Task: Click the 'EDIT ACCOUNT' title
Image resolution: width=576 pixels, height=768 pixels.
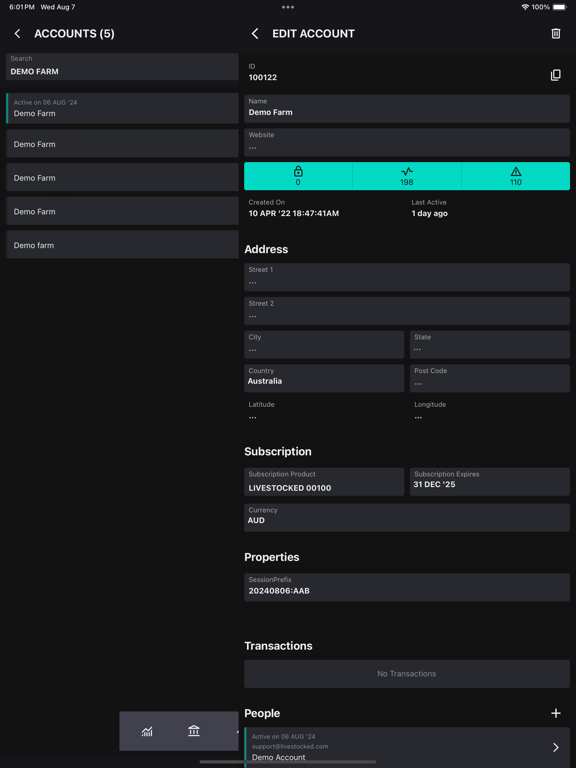Action: 313,33
